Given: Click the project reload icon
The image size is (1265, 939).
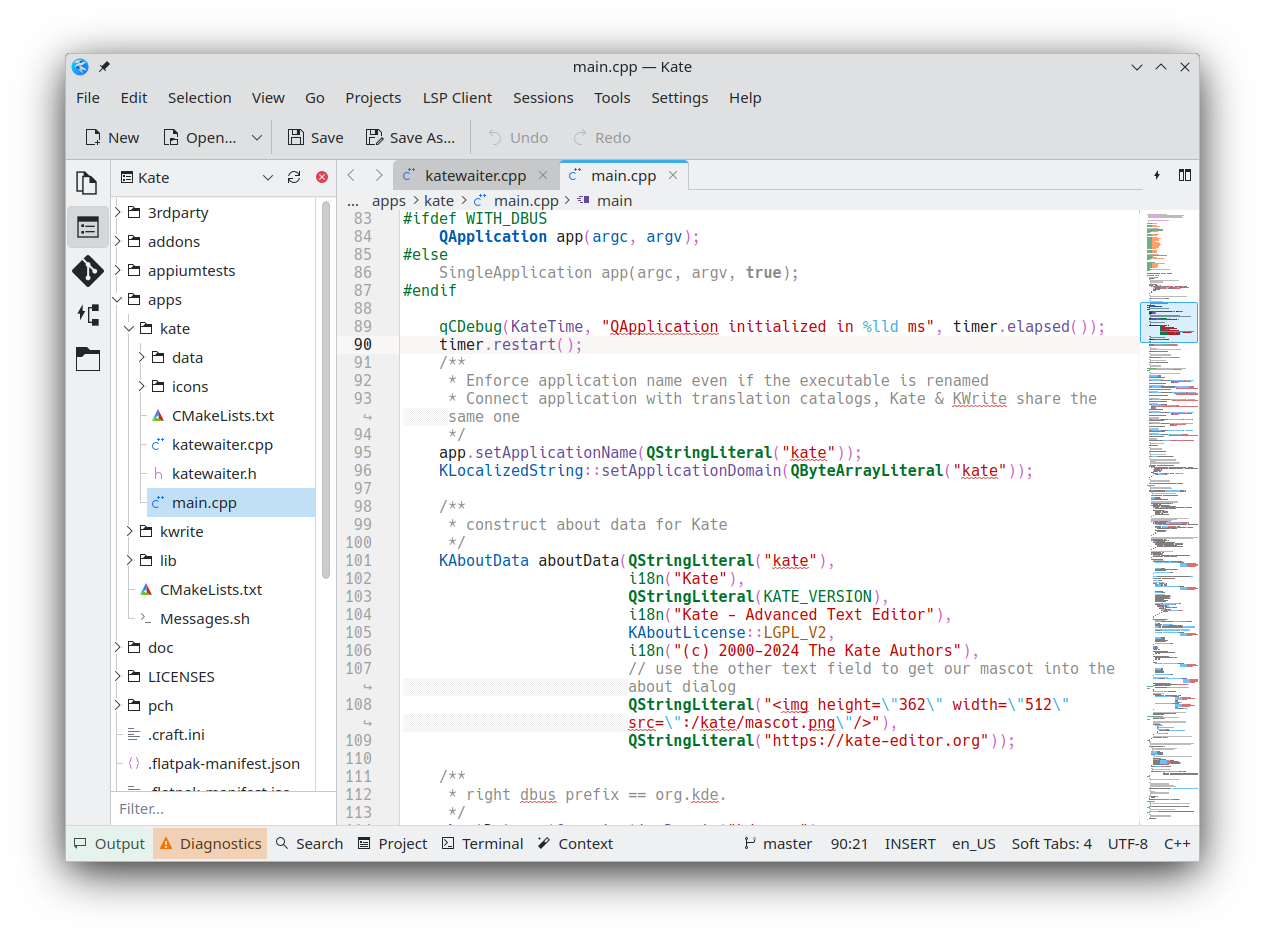Looking at the screenshot, I should tap(294, 177).
